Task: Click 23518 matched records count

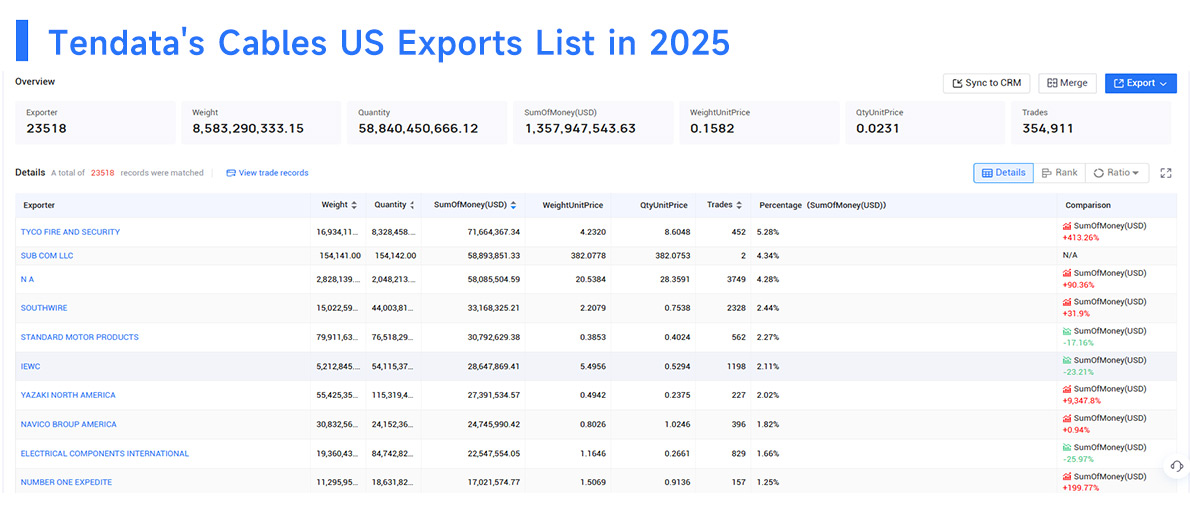Action: pyautogui.click(x=102, y=173)
